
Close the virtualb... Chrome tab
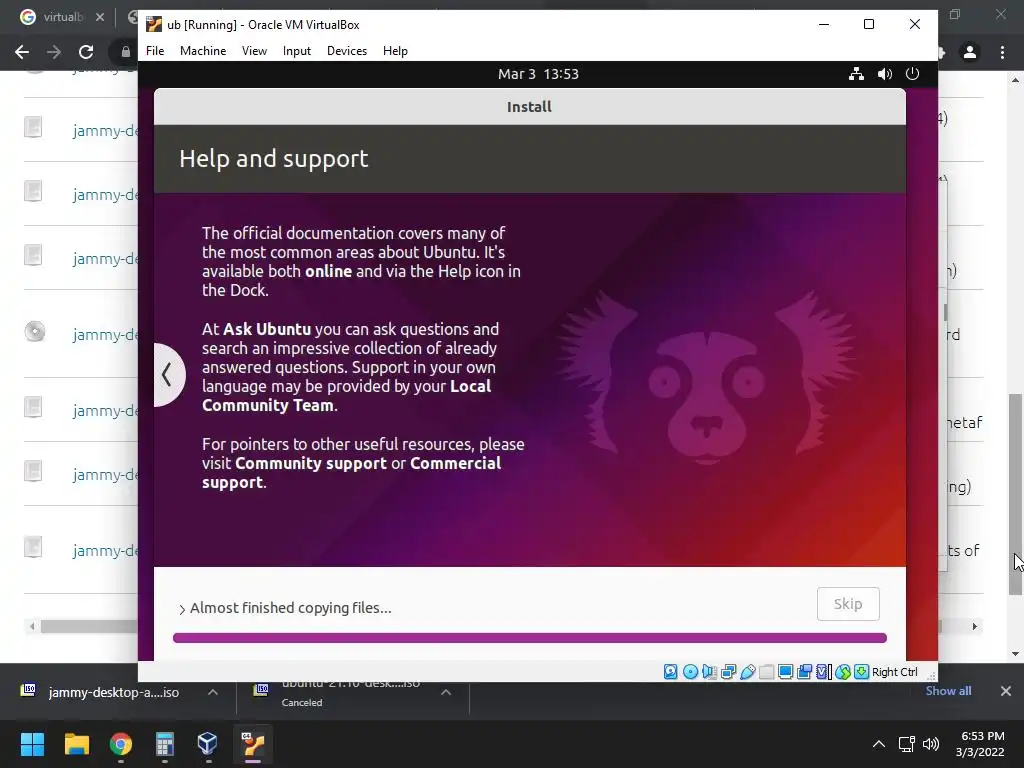tap(100, 17)
